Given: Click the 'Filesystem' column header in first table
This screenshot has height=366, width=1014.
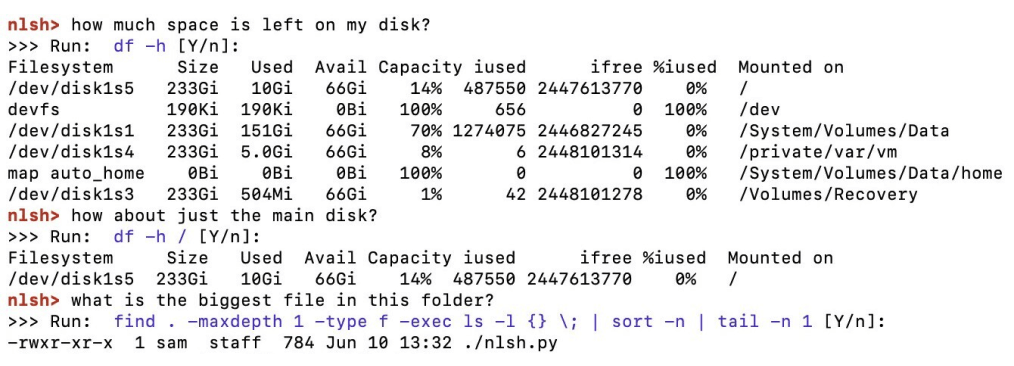Looking at the screenshot, I should tap(61, 68).
